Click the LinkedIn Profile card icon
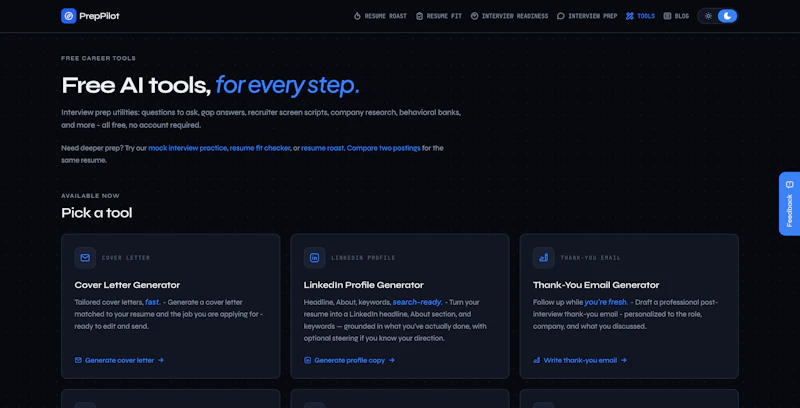 [314, 258]
